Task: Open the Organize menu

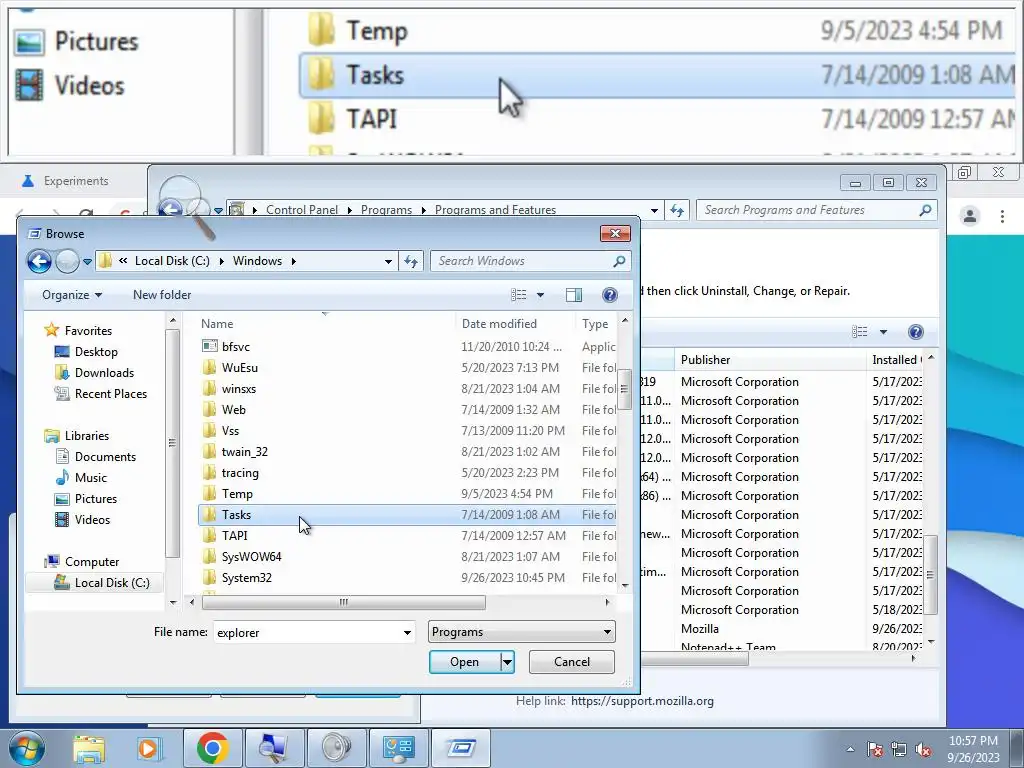Action: (x=72, y=295)
